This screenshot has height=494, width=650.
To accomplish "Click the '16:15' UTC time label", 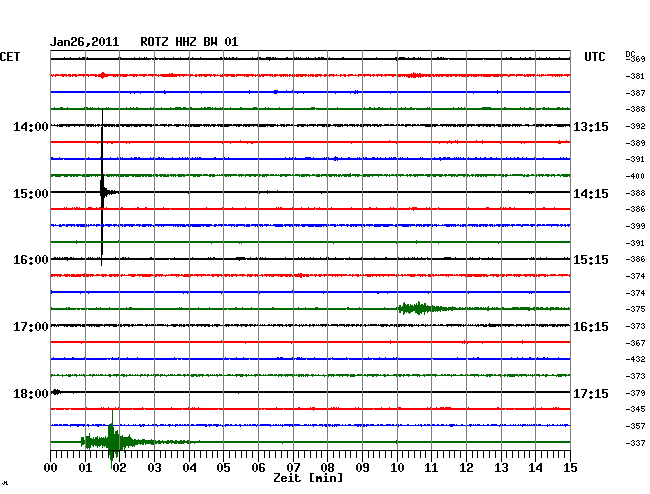I will (591, 327).
